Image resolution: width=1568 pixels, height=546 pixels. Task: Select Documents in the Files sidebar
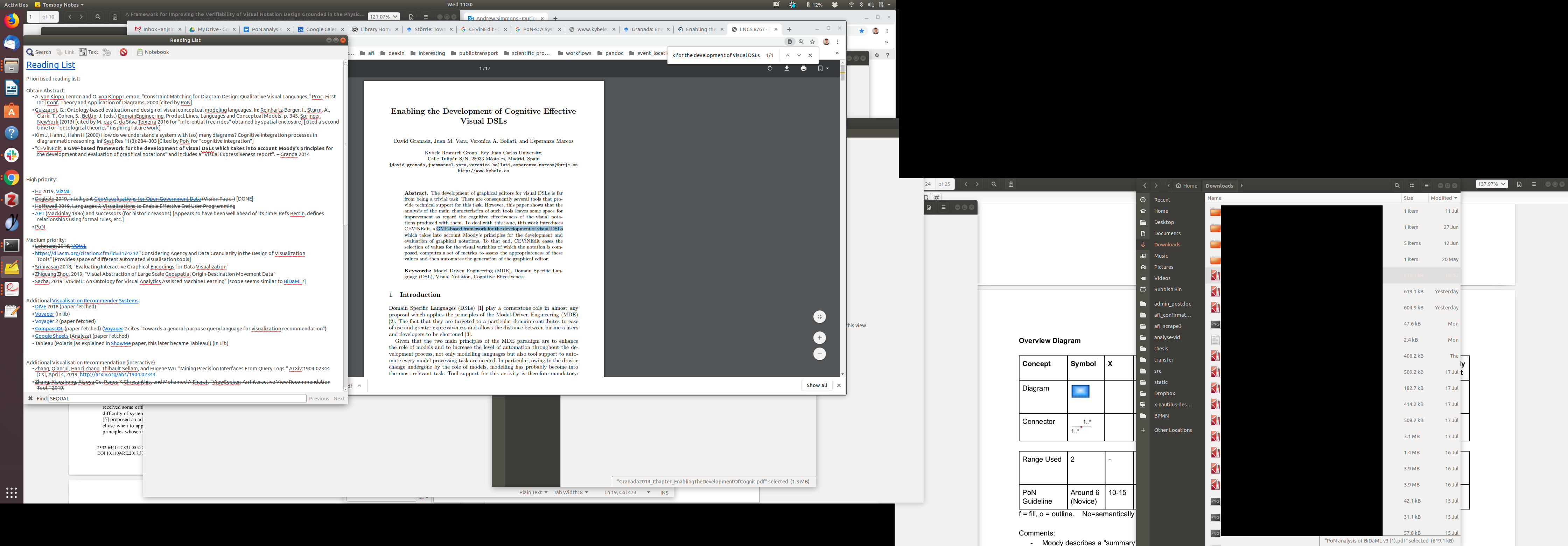click(x=1167, y=234)
